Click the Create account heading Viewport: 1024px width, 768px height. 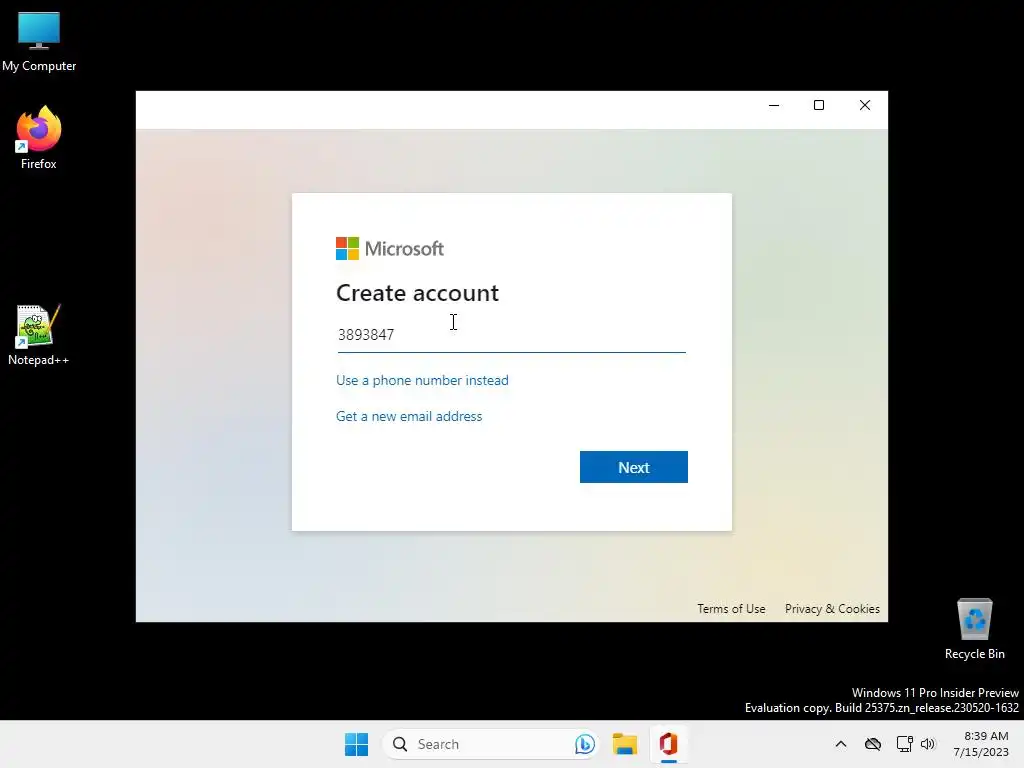(x=417, y=293)
